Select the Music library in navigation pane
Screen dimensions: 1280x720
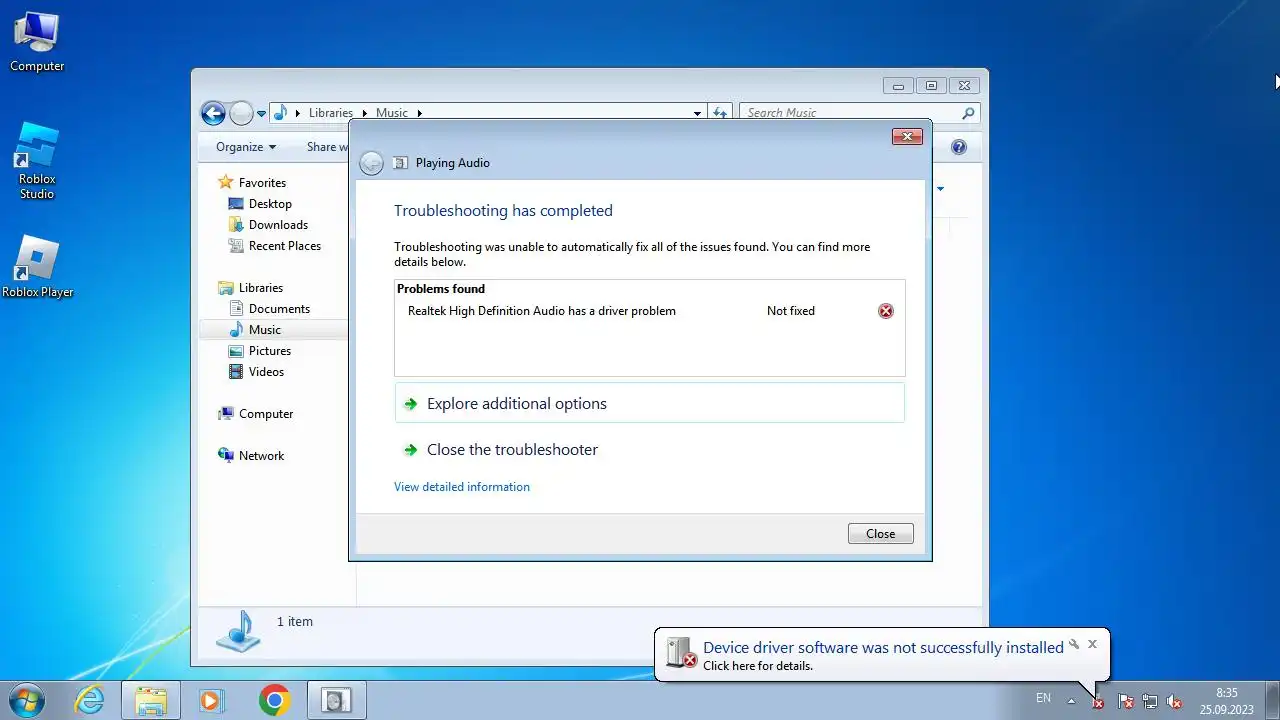coord(265,330)
